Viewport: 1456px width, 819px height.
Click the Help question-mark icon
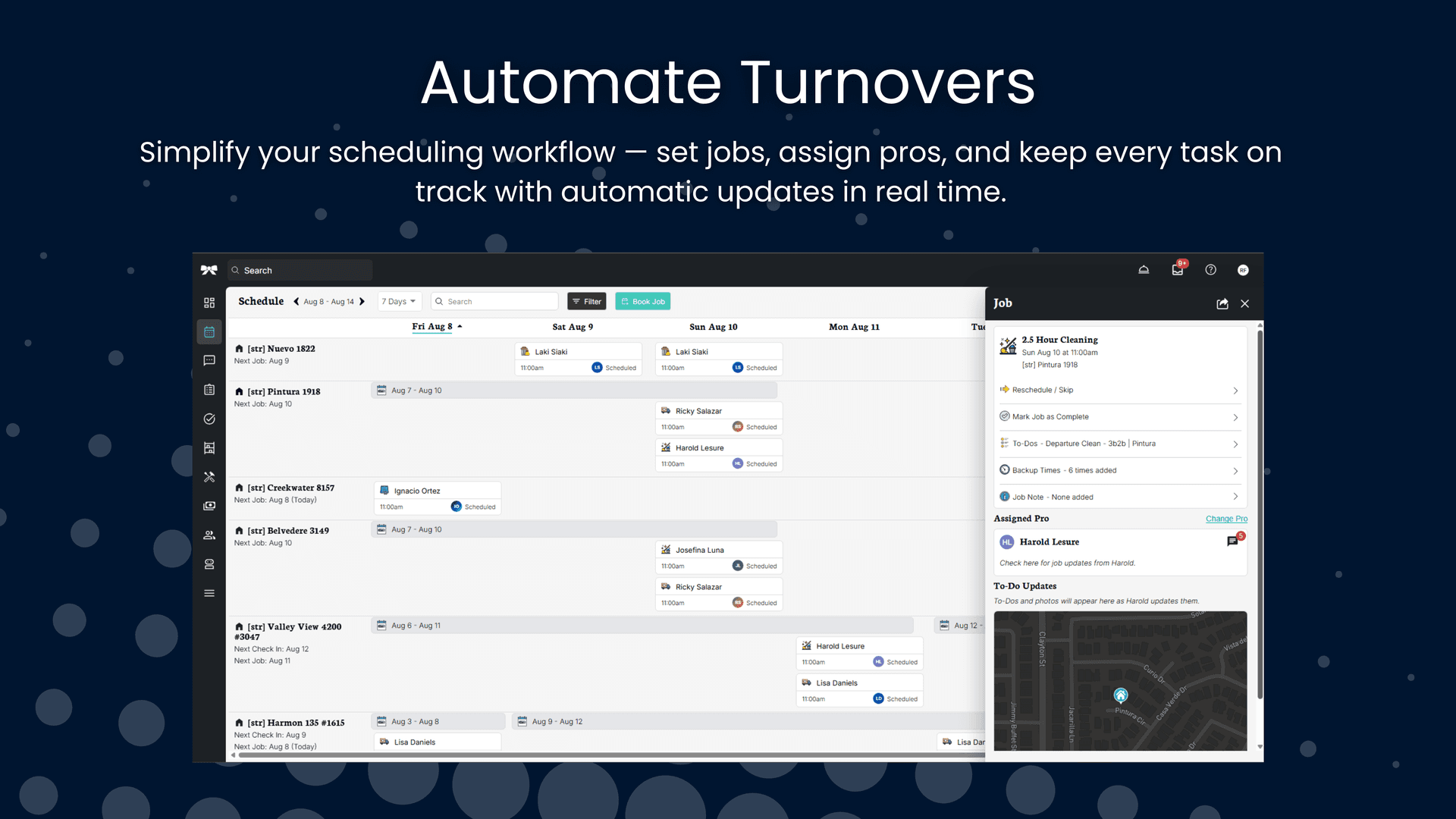(x=1210, y=269)
